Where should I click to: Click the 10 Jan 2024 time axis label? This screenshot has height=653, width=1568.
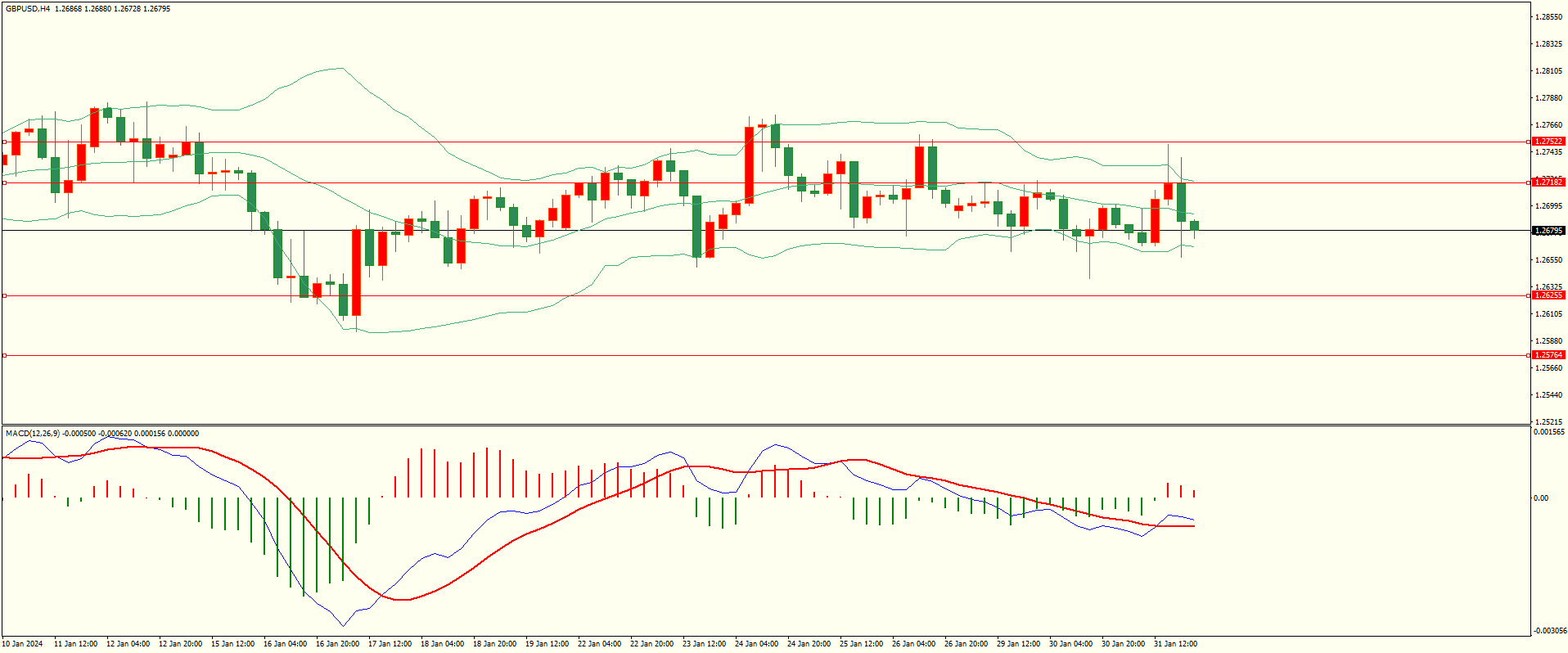23,644
